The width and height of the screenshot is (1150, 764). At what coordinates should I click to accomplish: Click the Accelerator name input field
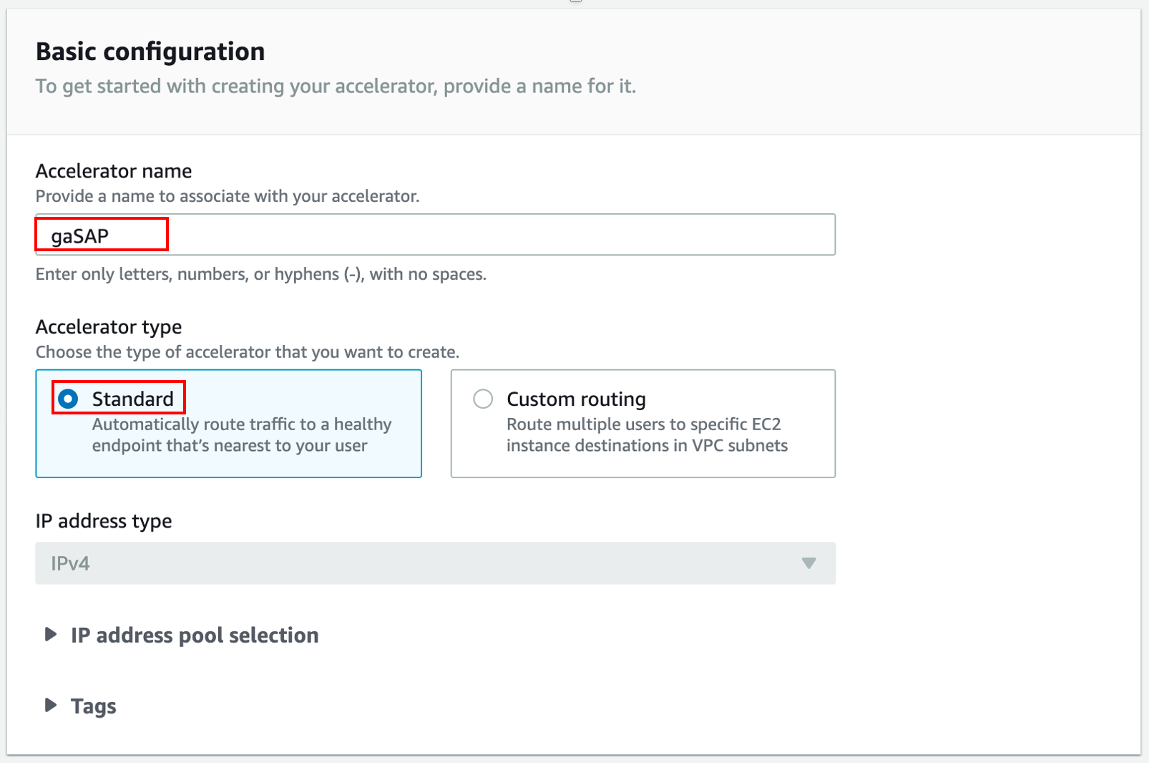(500, 235)
